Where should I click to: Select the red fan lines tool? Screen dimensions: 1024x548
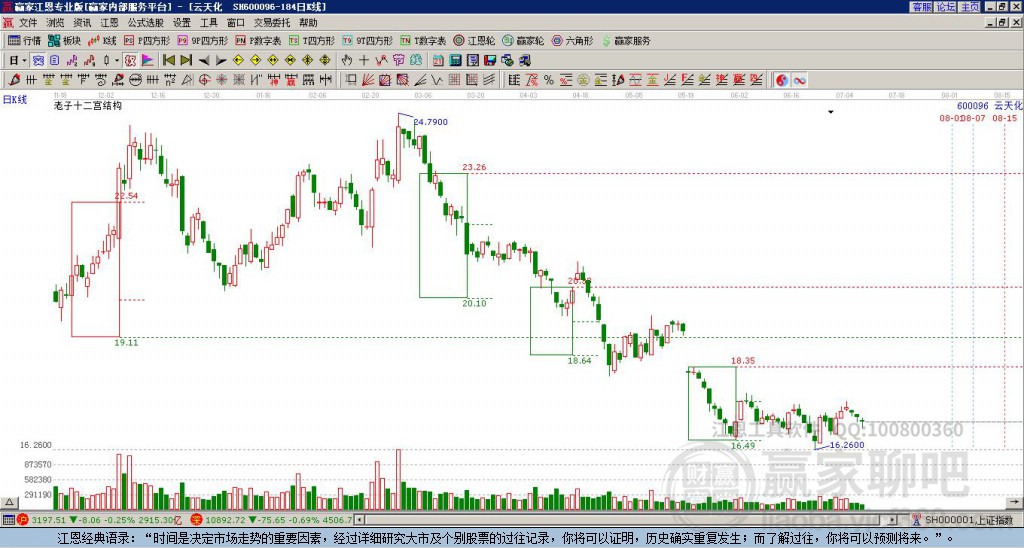tap(368, 80)
